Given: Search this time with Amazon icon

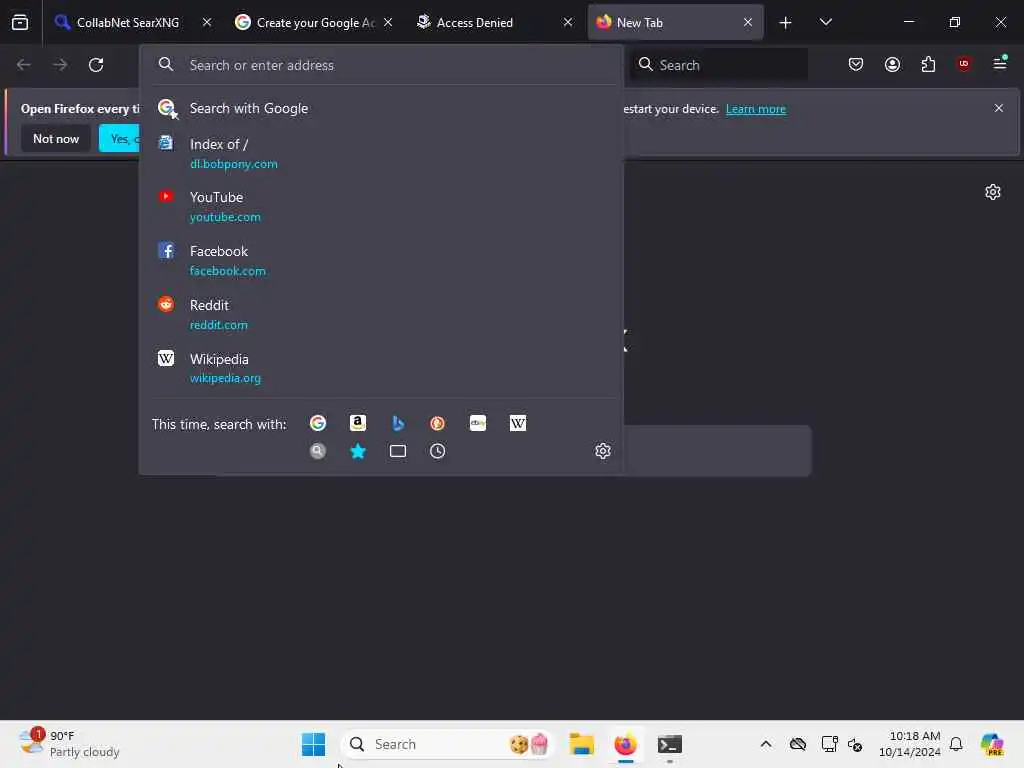Looking at the screenshot, I should [x=358, y=423].
